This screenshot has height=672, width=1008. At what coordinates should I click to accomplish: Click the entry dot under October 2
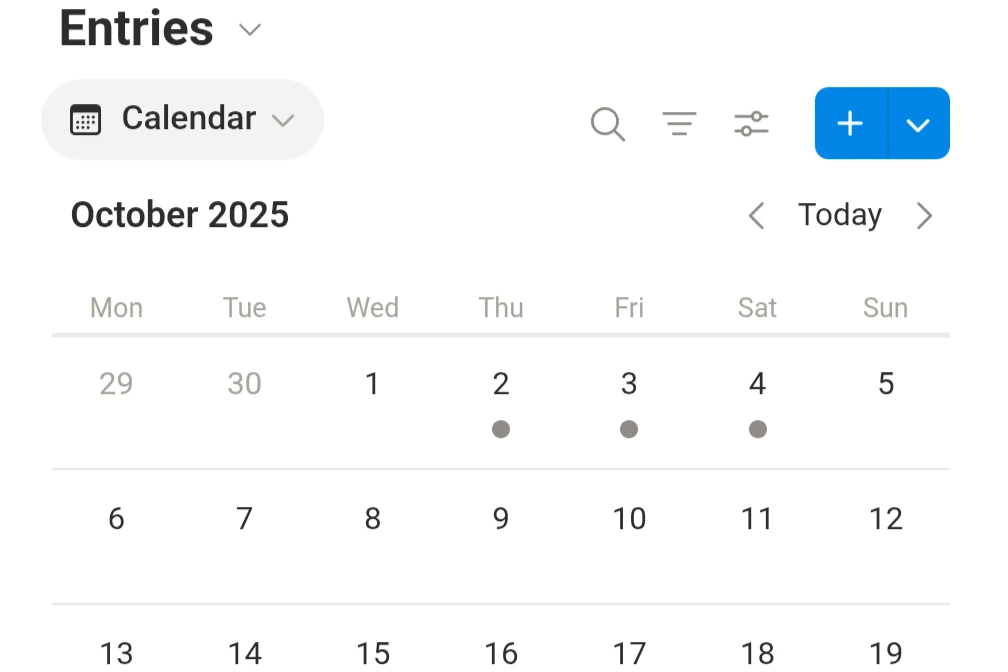[501, 430]
